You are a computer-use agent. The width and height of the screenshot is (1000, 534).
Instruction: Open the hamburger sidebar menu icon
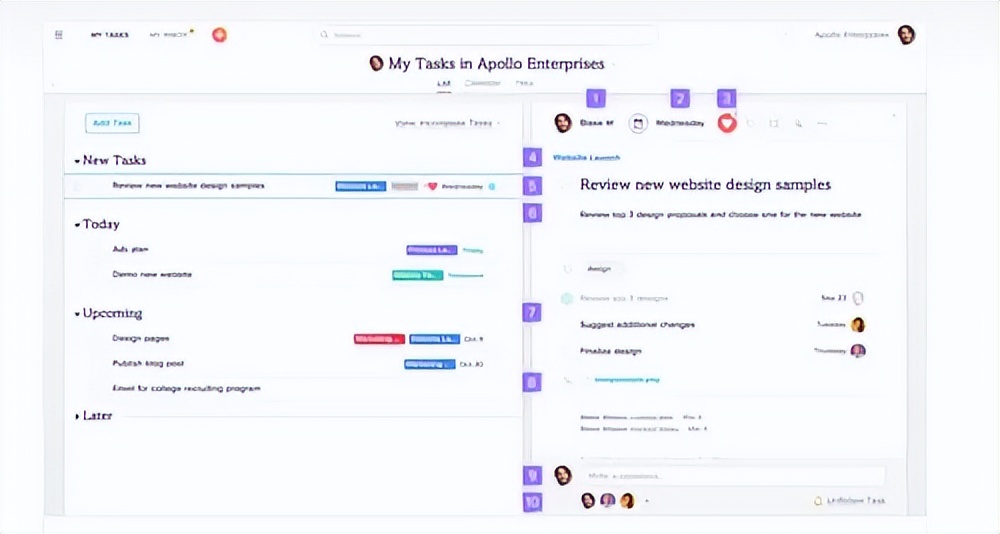(59, 34)
